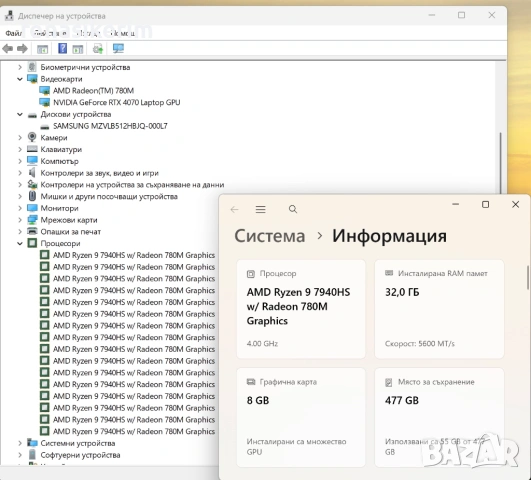Maximize the Settings window
The height and width of the screenshot is (480, 531).
(485, 204)
